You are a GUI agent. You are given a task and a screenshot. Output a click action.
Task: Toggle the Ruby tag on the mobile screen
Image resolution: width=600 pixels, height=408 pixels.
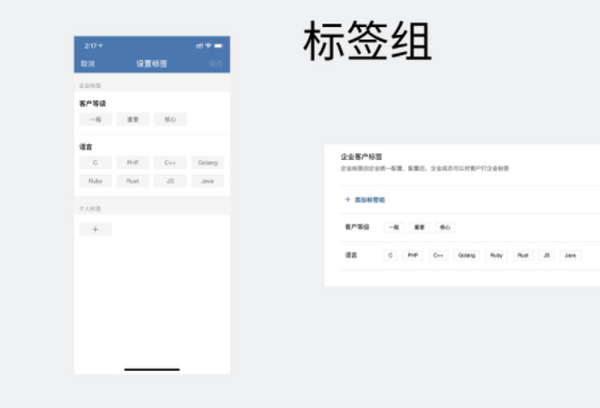coord(95,181)
